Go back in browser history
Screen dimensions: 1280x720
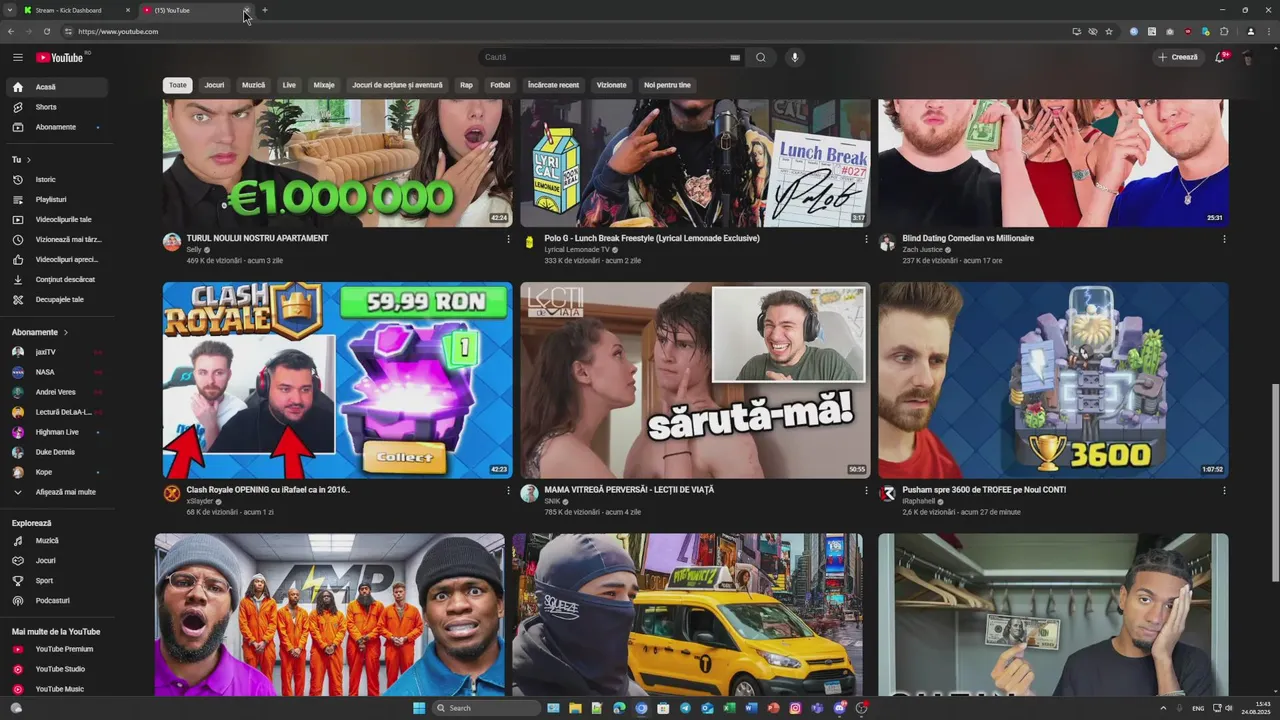pyautogui.click(x=11, y=31)
